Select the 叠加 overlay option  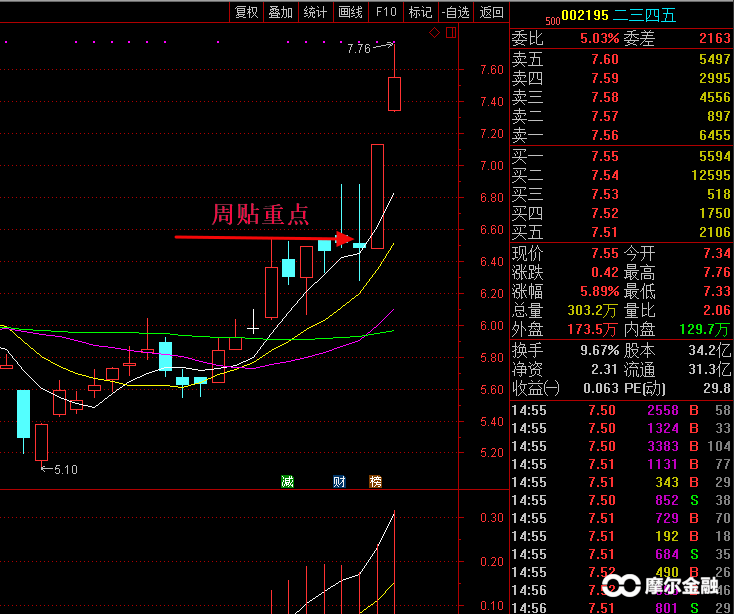tap(281, 12)
